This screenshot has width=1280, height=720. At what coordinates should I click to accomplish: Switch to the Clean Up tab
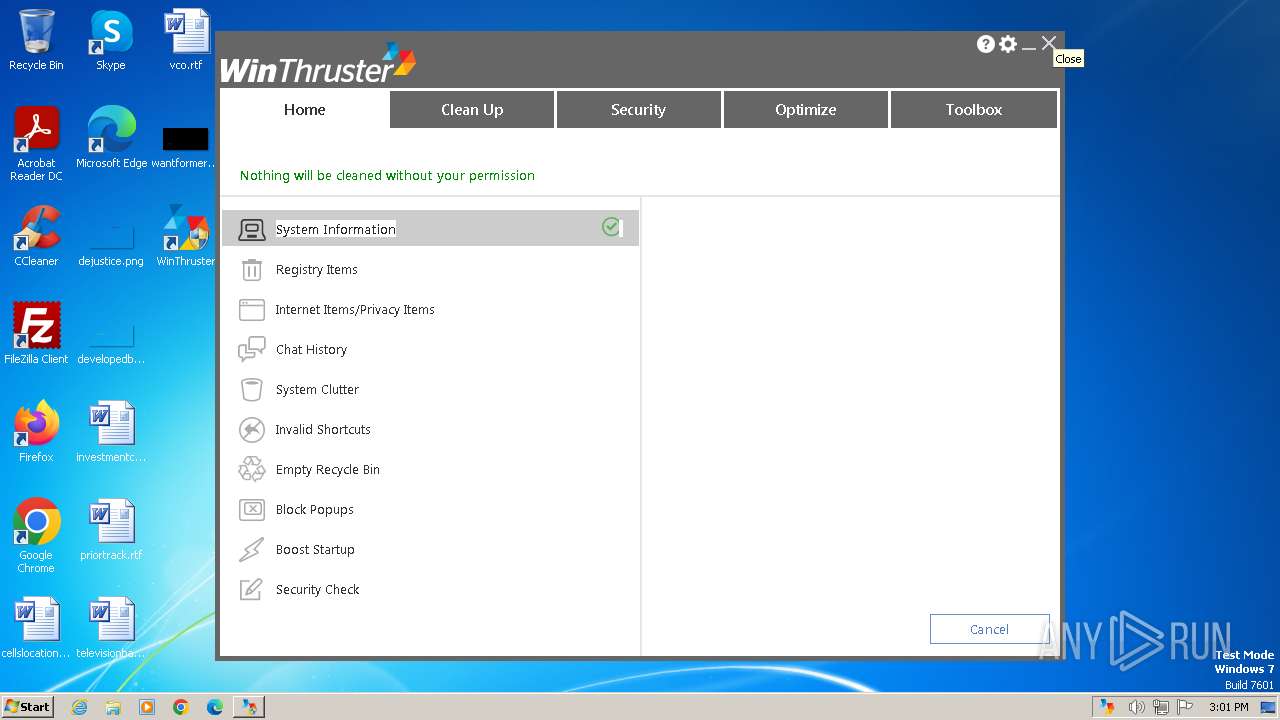pos(472,110)
